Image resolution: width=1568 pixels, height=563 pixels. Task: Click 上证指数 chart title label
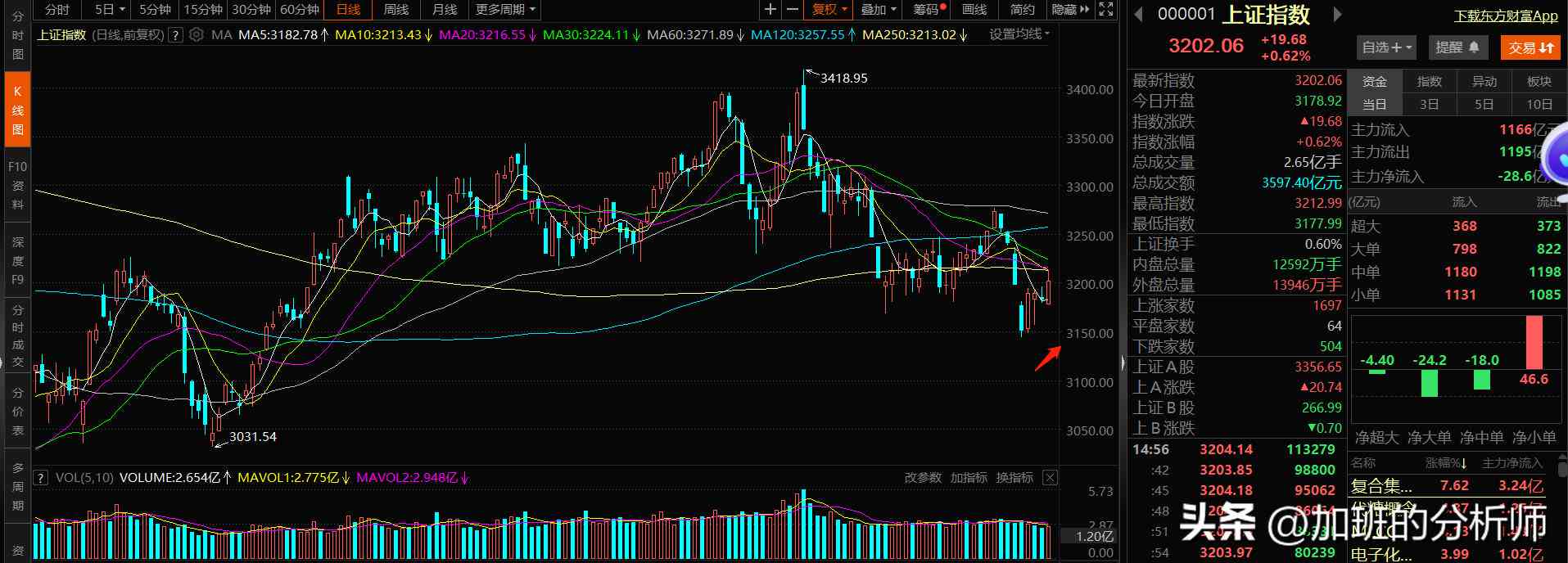tap(61, 34)
